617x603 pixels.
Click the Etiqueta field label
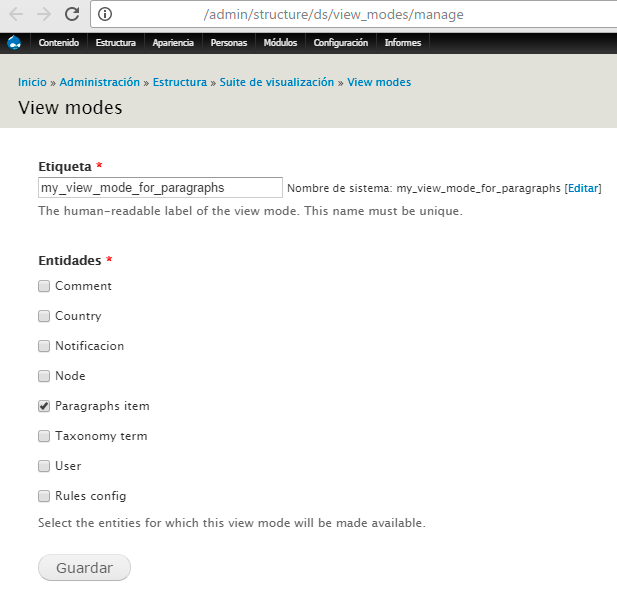click(x=65, y=167)
